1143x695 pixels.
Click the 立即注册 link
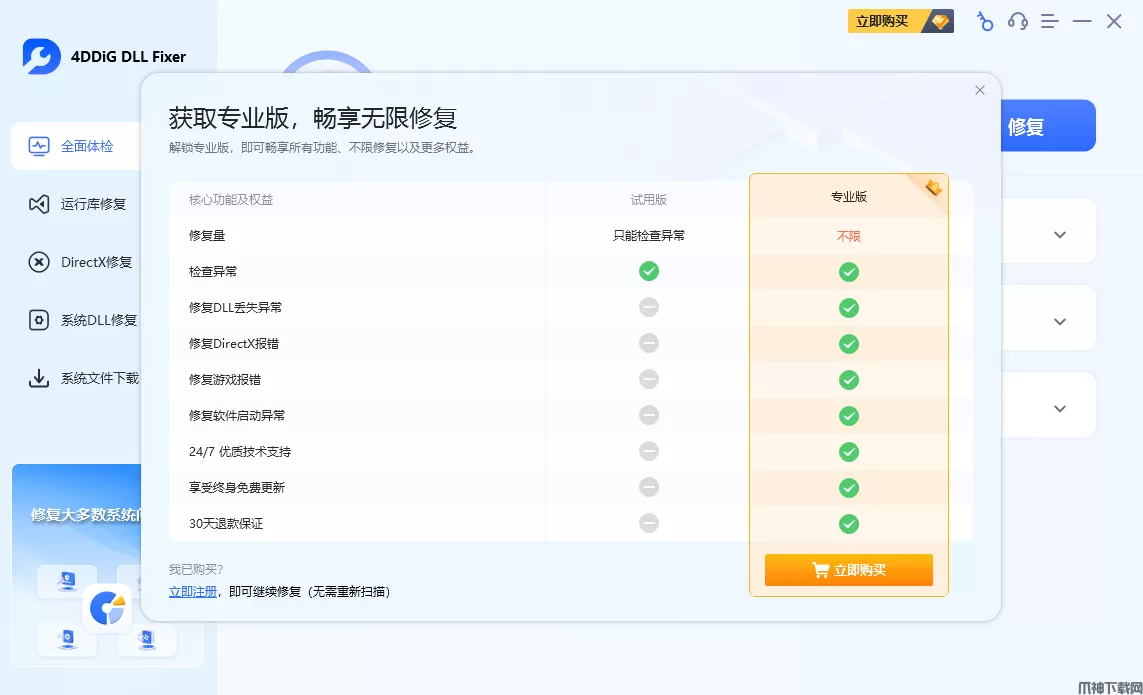click(193, 592)
